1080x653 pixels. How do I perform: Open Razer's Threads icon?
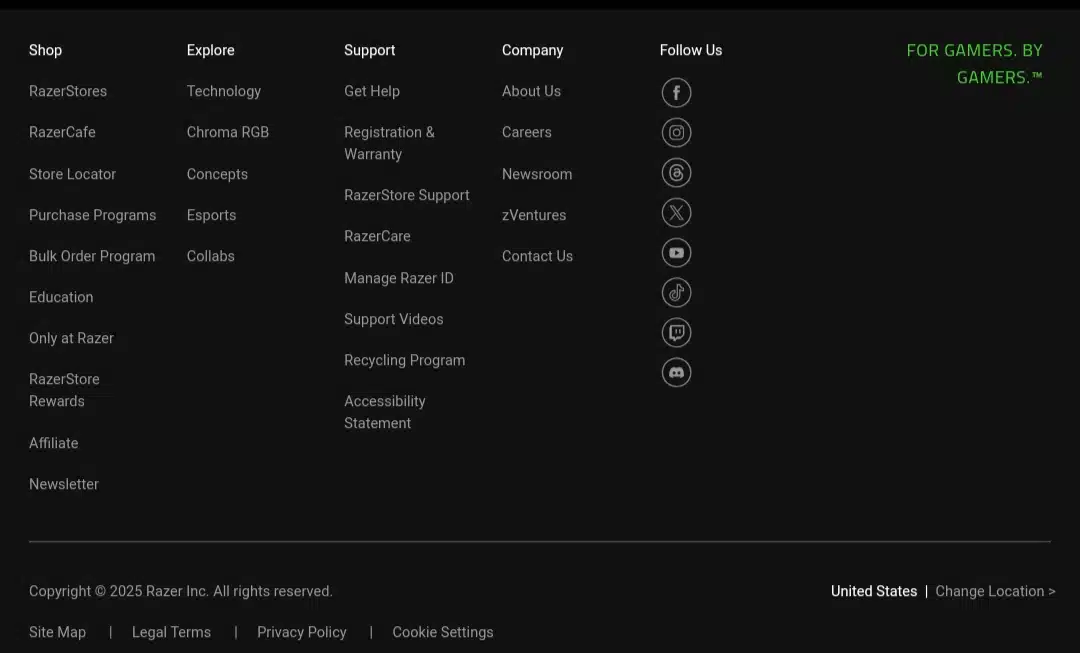pyautogui.click(x=676, y=172)
